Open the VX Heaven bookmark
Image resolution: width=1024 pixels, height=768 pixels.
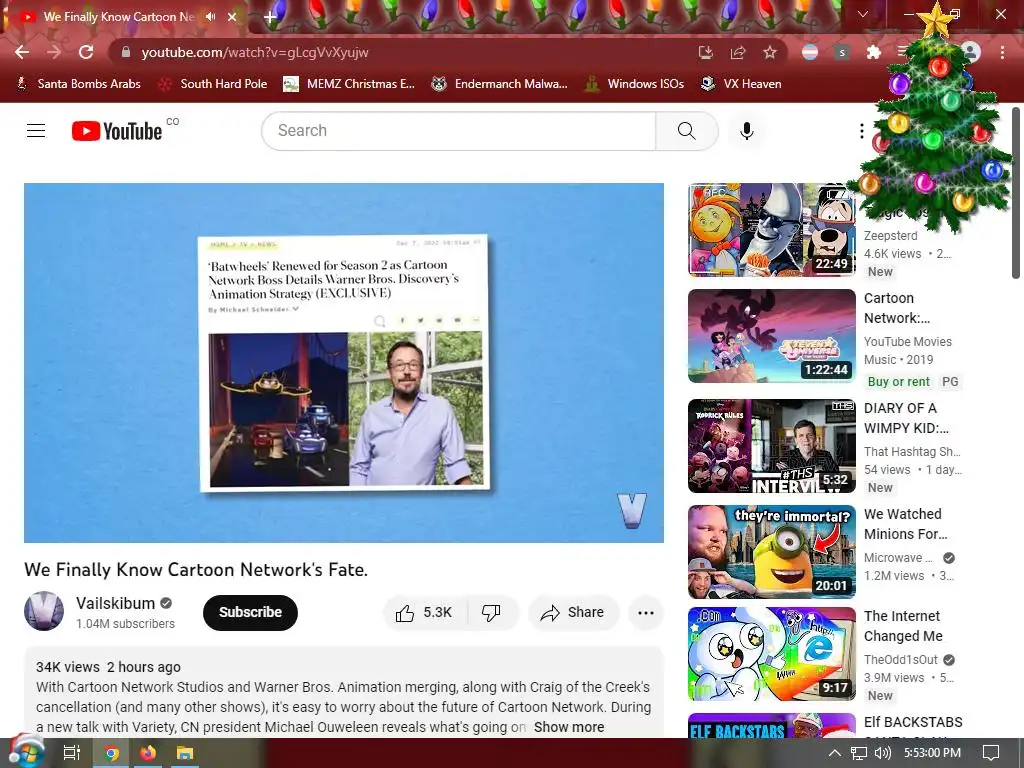click(x=741, y=84)
